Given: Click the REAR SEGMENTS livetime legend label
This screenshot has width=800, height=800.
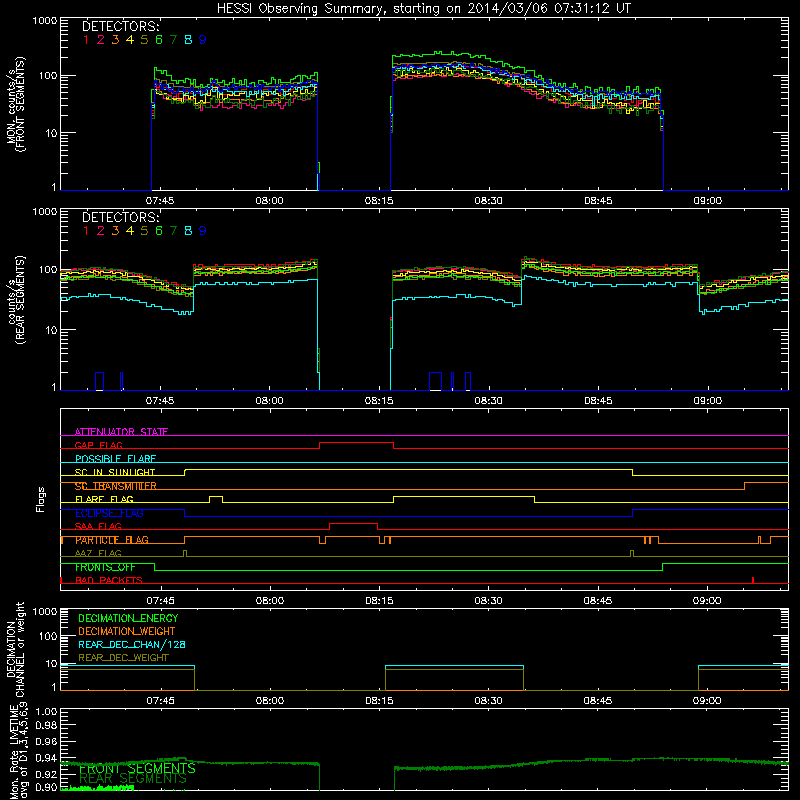Looking at the screenshot, I should pos(133,779).
